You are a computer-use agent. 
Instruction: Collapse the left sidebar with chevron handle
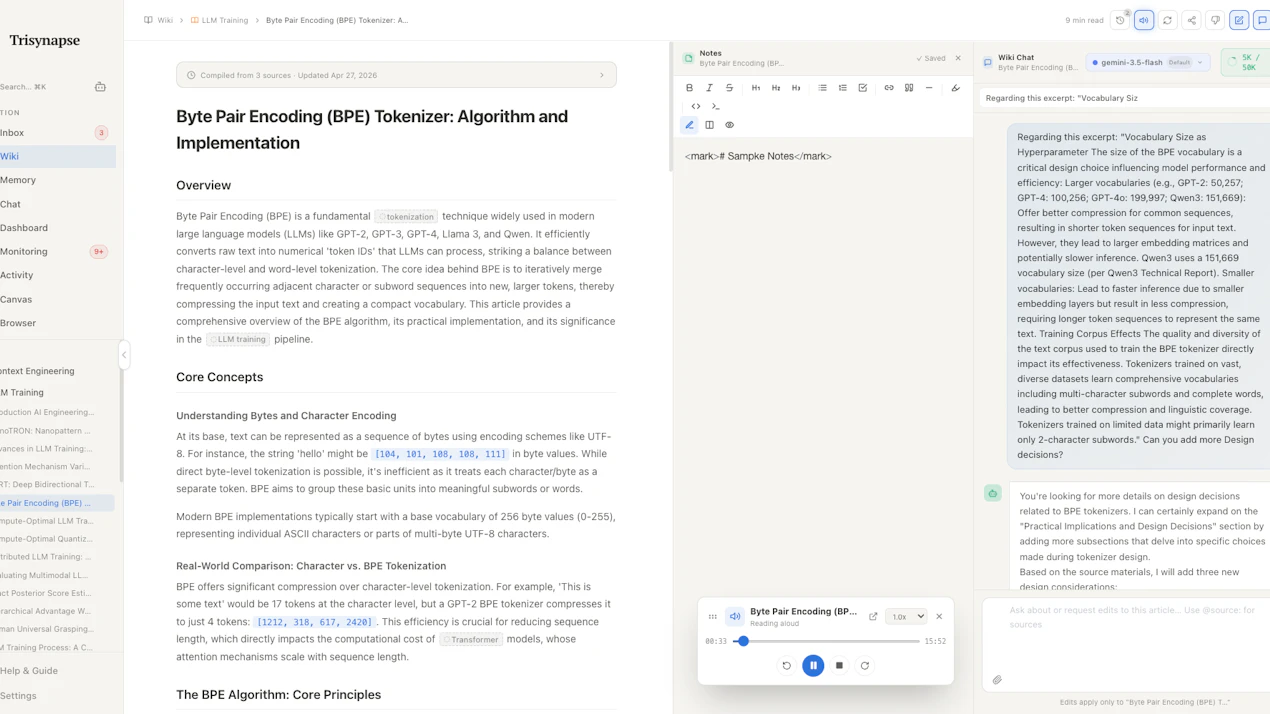click(x=124, y=355)
